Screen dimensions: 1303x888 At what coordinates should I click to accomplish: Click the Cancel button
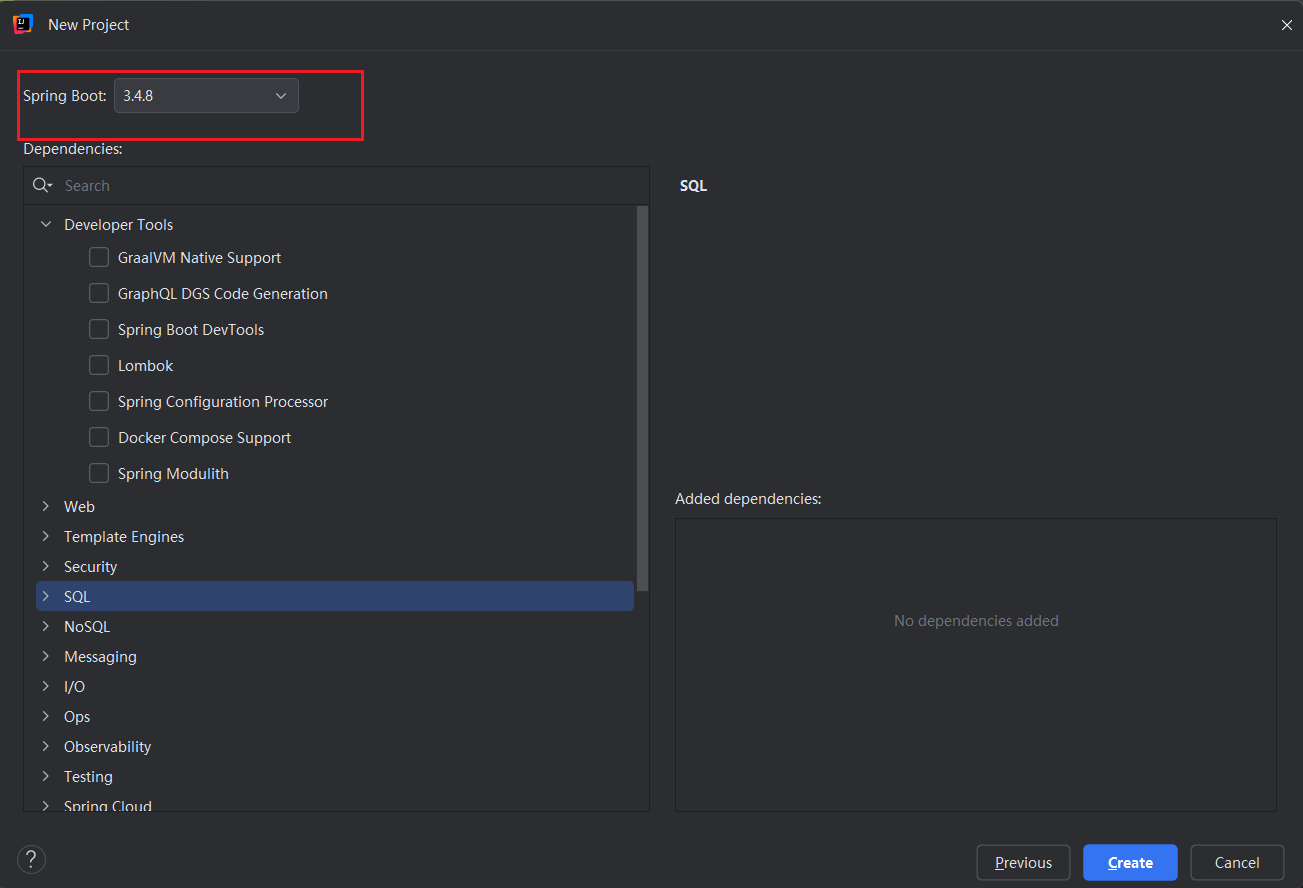tap(1237, 862)
